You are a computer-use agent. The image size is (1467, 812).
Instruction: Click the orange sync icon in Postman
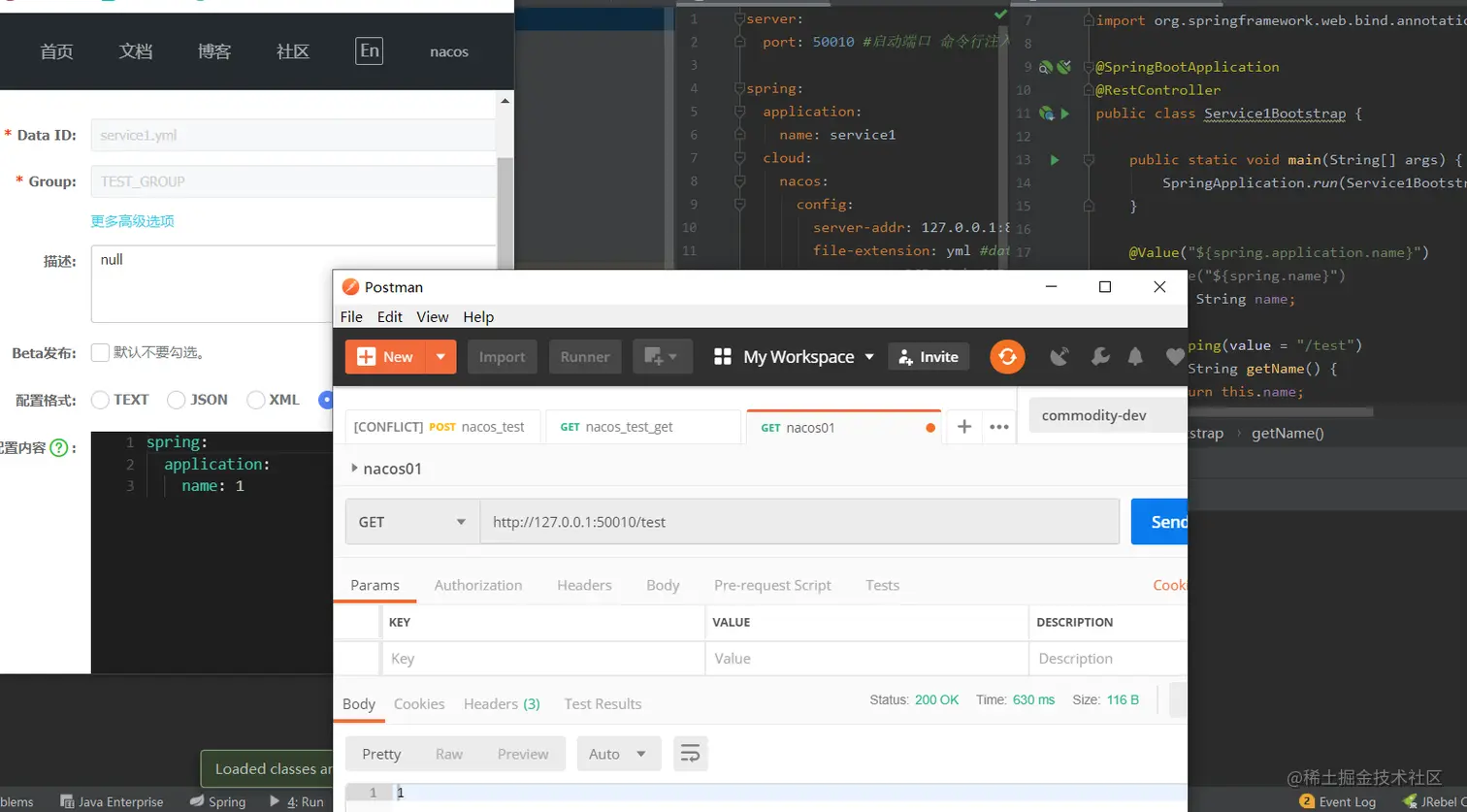[1007, 357]
